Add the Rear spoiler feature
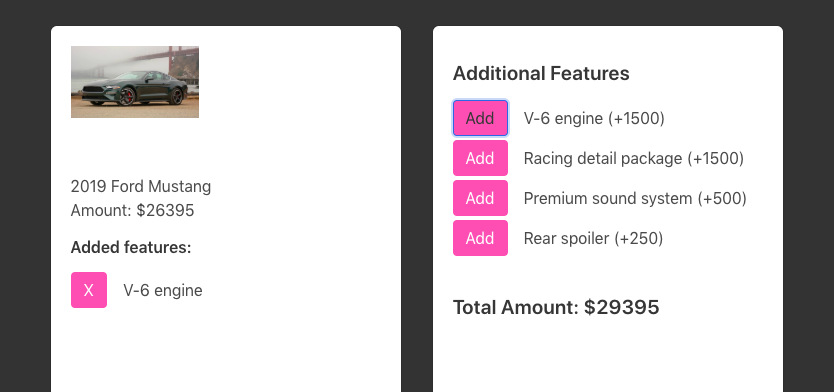Image resolution: width=834 pixels, height=392 pixels. click(x=480, y=238)
